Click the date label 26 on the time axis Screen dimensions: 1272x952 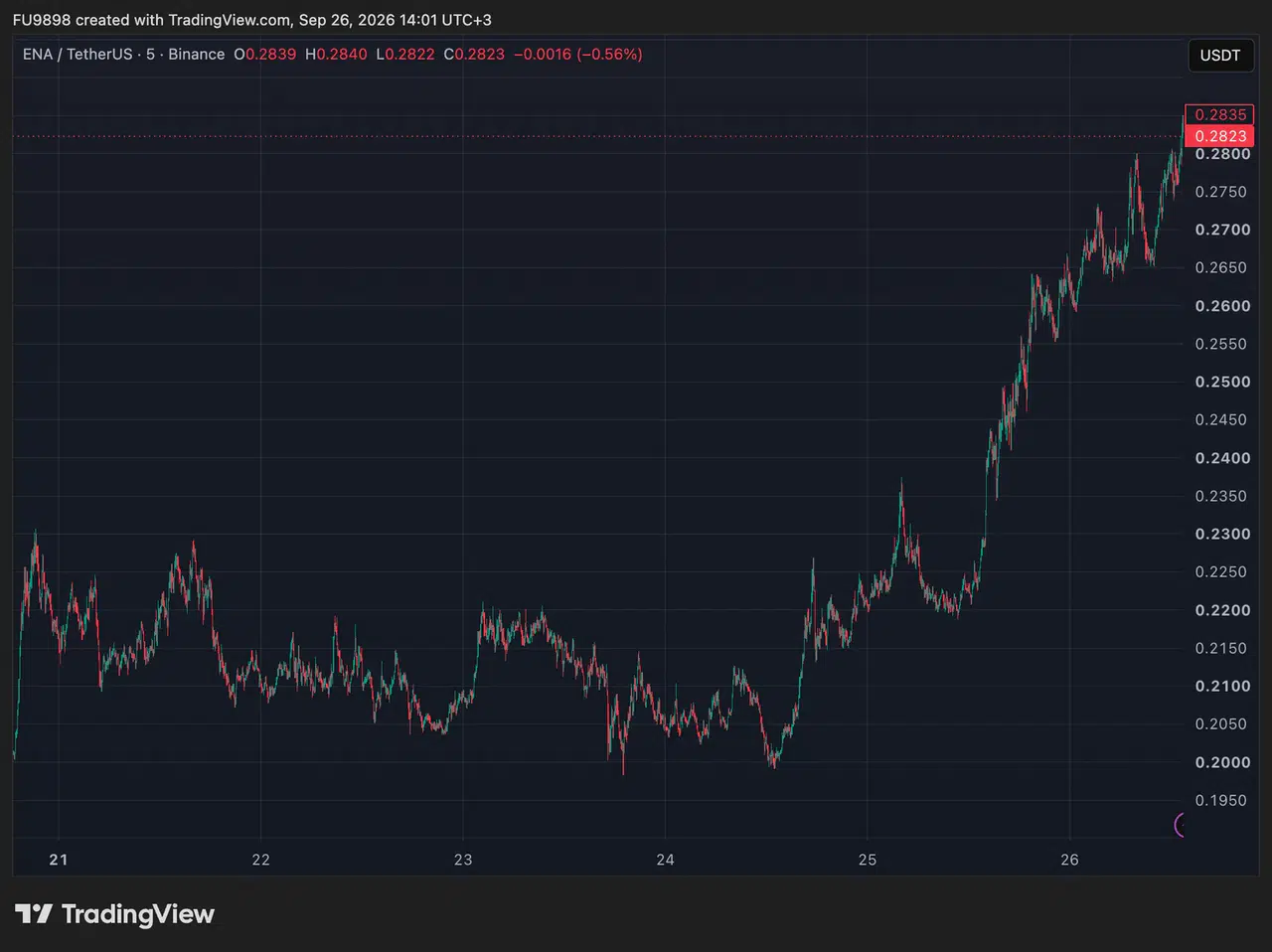click(x=1069, y=860)
